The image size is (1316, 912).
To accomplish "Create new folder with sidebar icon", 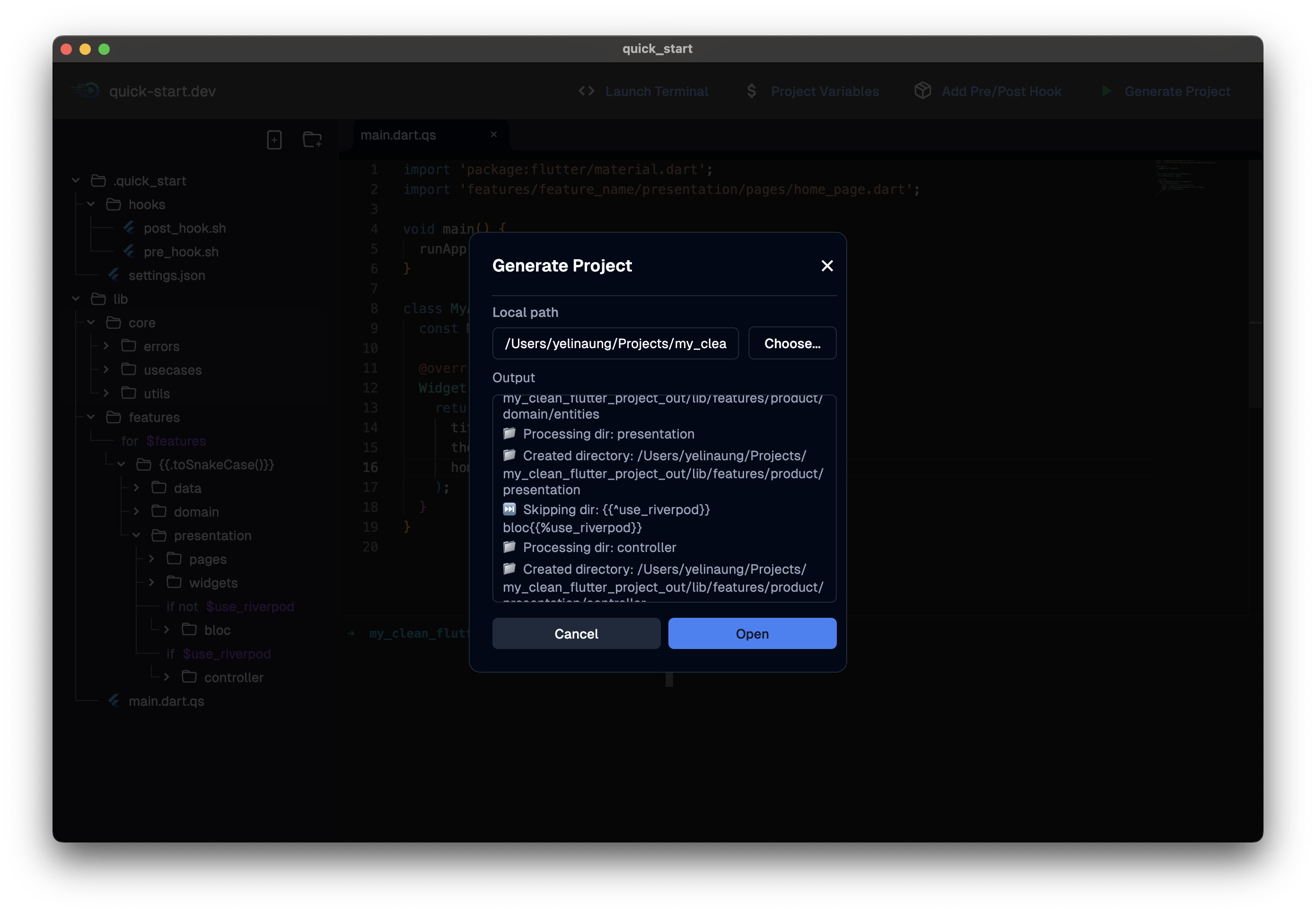I will (x=311, y=140).
